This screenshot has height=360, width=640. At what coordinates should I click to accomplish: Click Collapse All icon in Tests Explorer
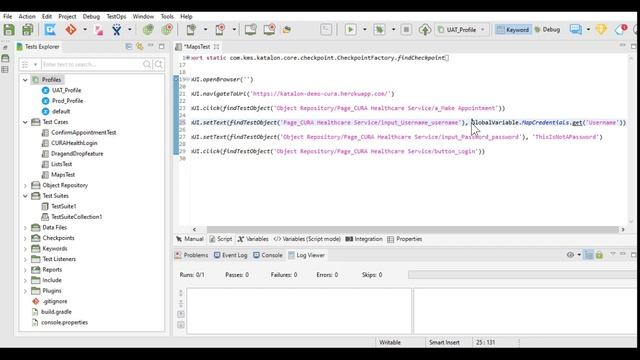[129, 47]
